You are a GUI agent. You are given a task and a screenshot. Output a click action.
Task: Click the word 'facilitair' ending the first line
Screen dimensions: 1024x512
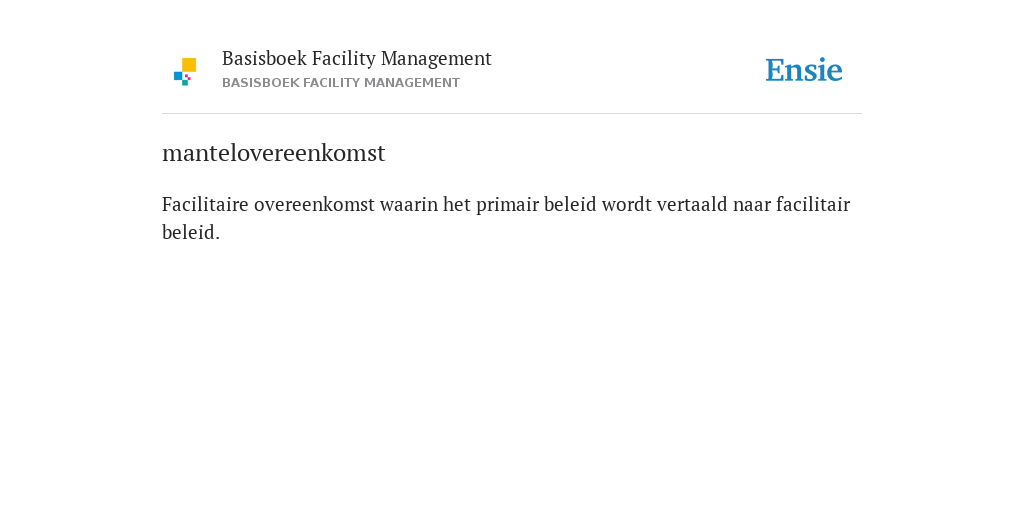[813, 205]
